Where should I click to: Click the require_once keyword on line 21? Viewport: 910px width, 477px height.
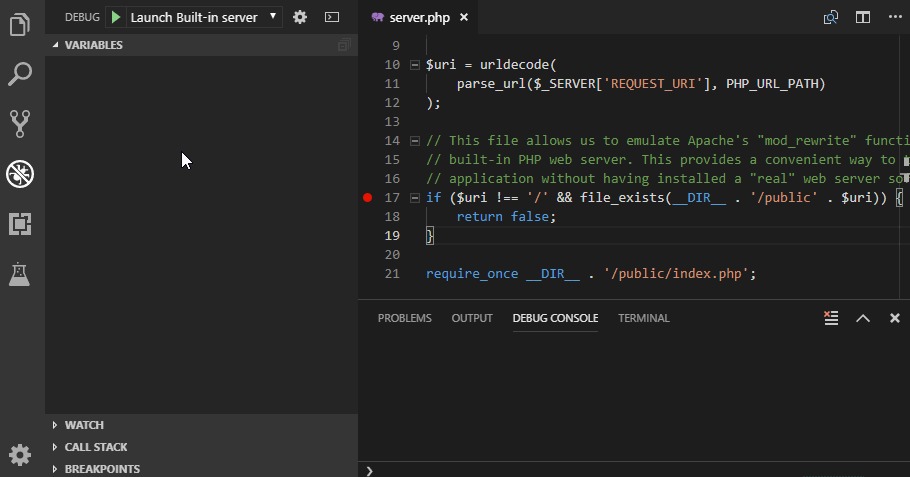tap(472, 273)
